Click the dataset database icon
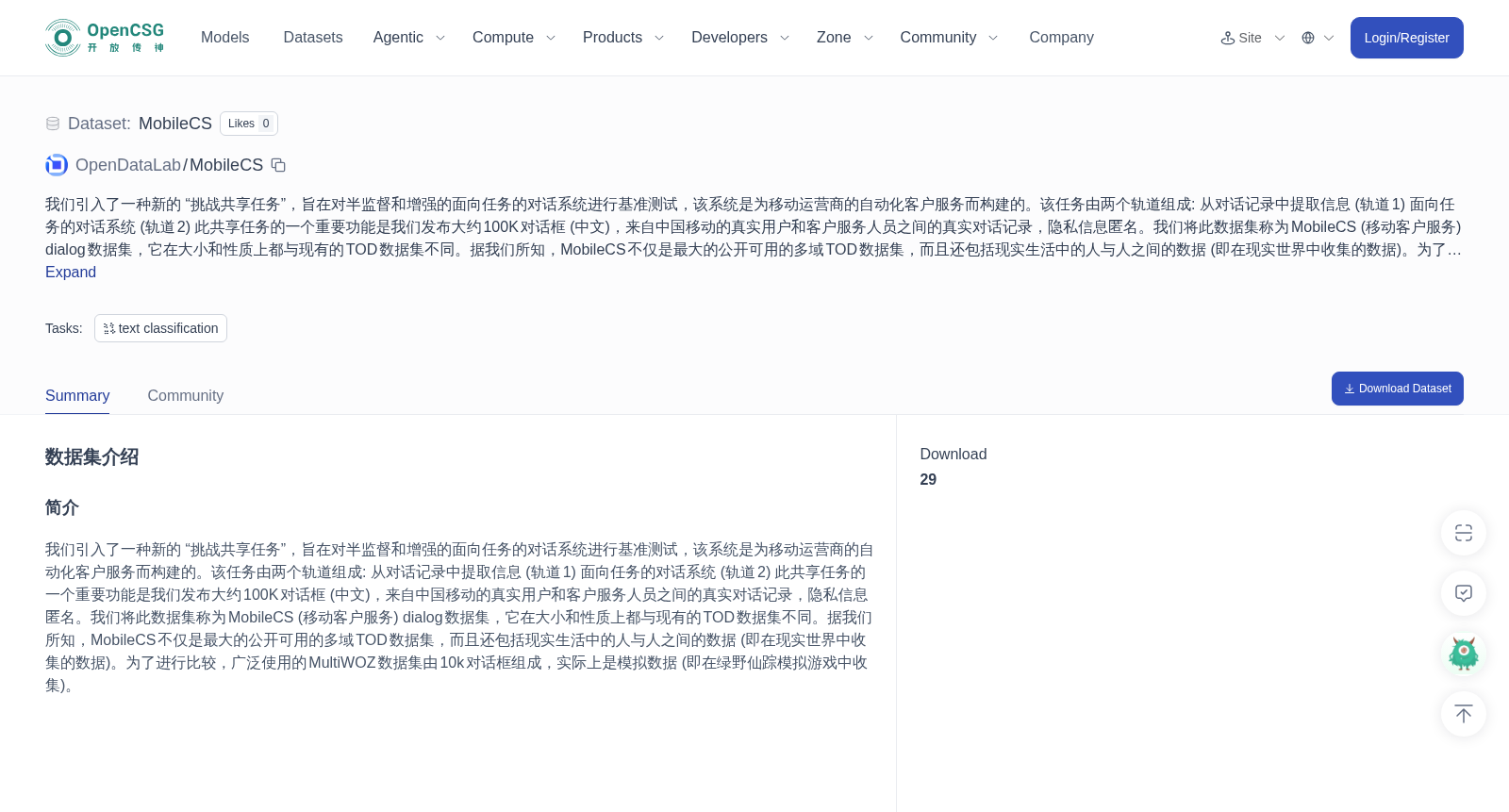The height and width of the screenshot is (812, 1509). [53, 124]
